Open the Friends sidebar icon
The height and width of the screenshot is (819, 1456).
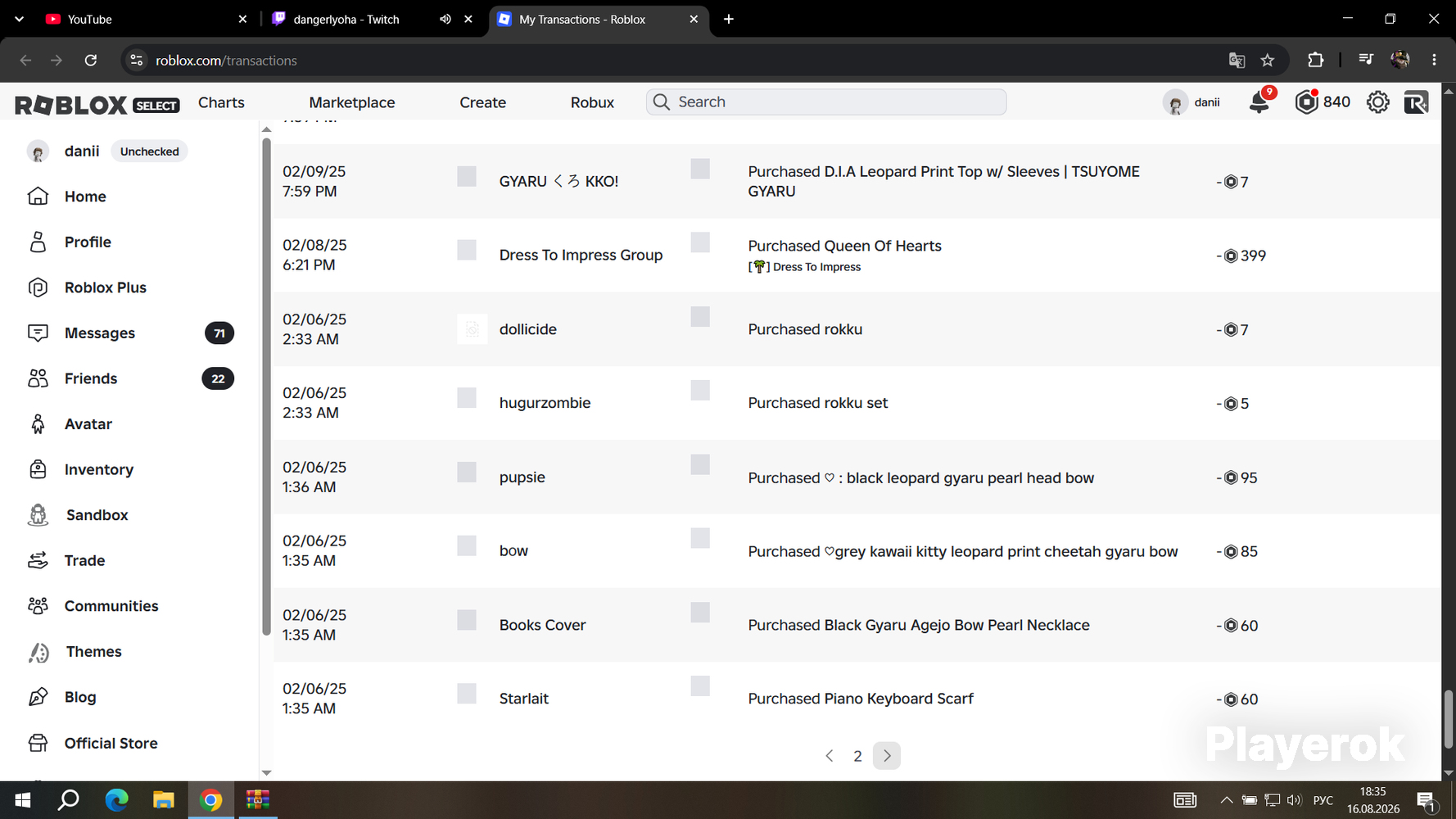pos(38,378)
